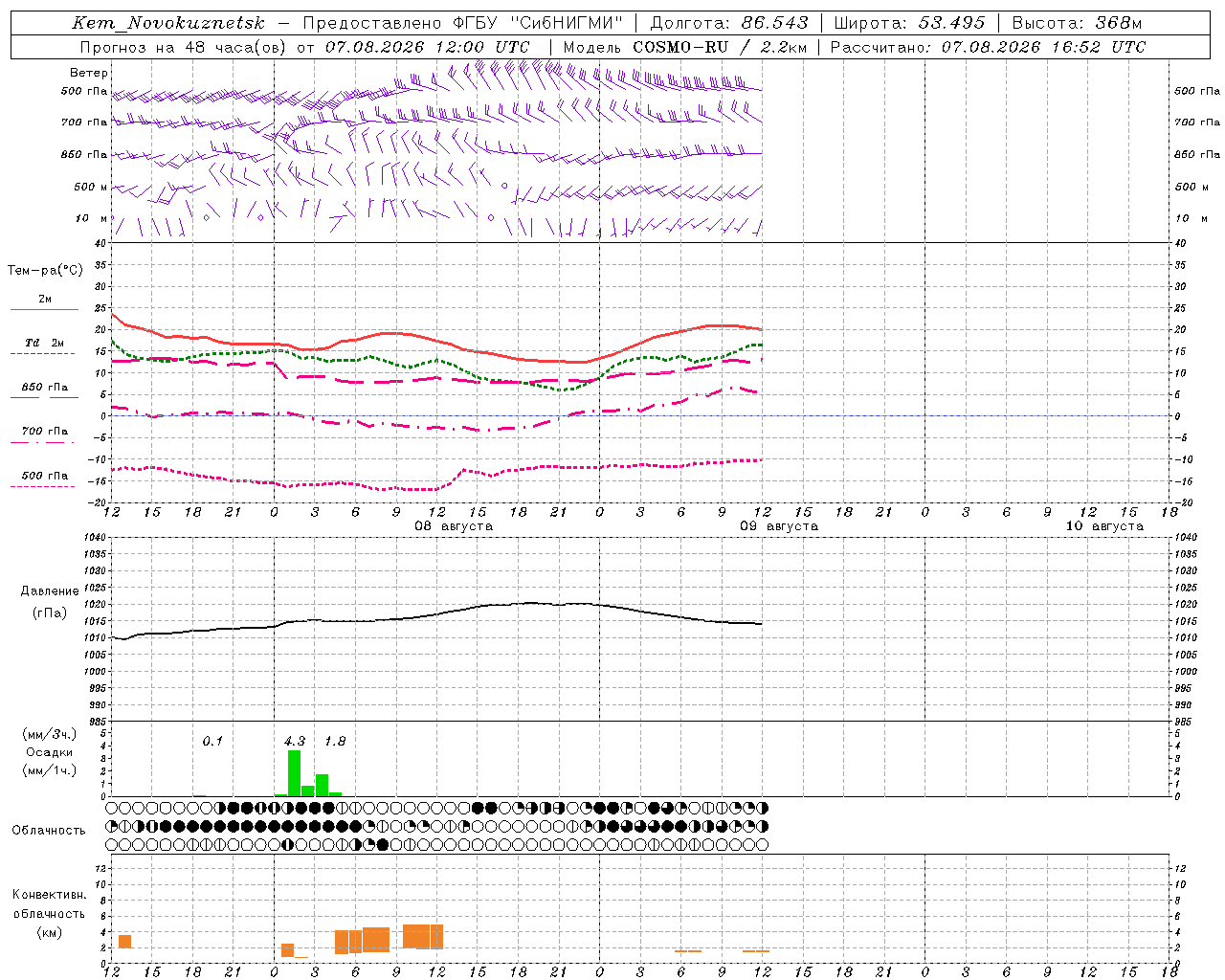
Task: Click the Облачность cloudiness label
Action: coord(49,830)
